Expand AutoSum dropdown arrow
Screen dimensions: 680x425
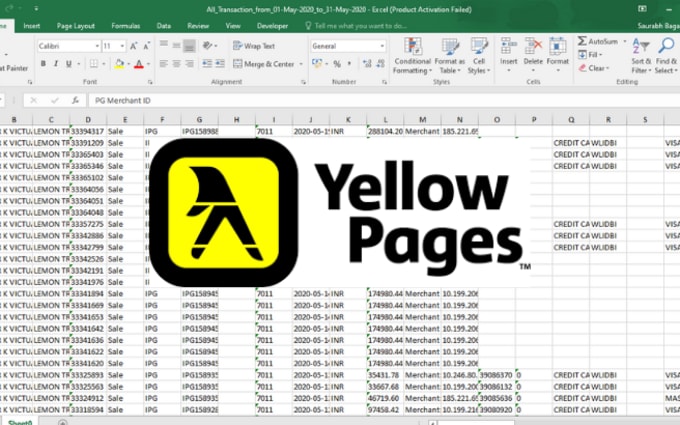(625, 42)
